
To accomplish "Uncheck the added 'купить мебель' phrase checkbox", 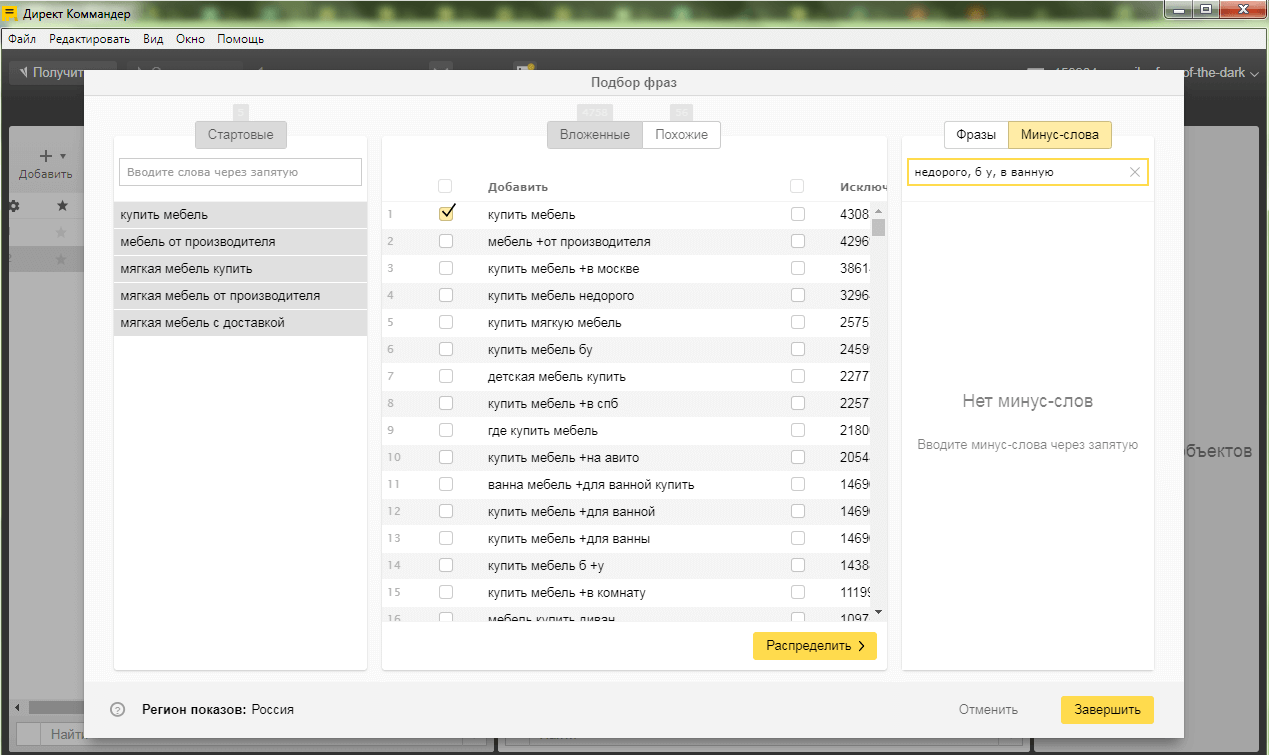I will [x=446, y=214].
